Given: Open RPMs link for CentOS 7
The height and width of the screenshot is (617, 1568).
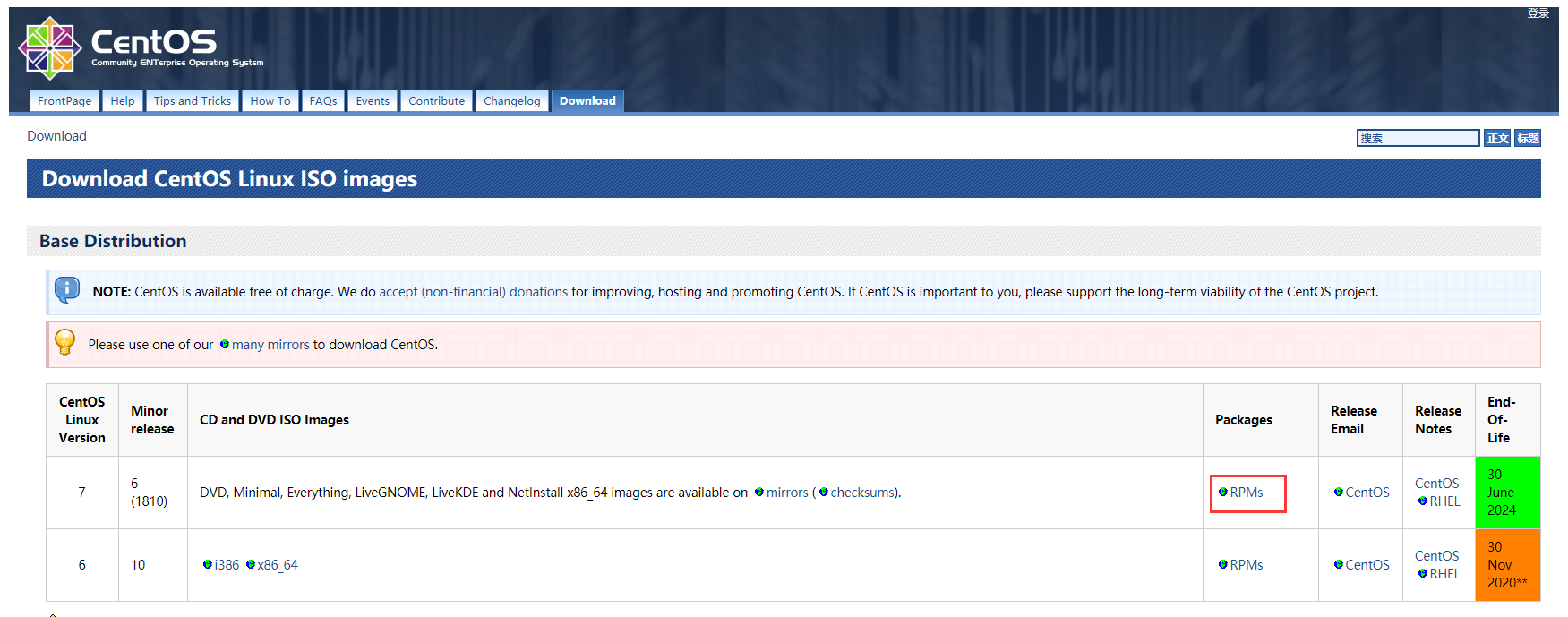Looking at the screenshot, I should (x=1247, y=493).
